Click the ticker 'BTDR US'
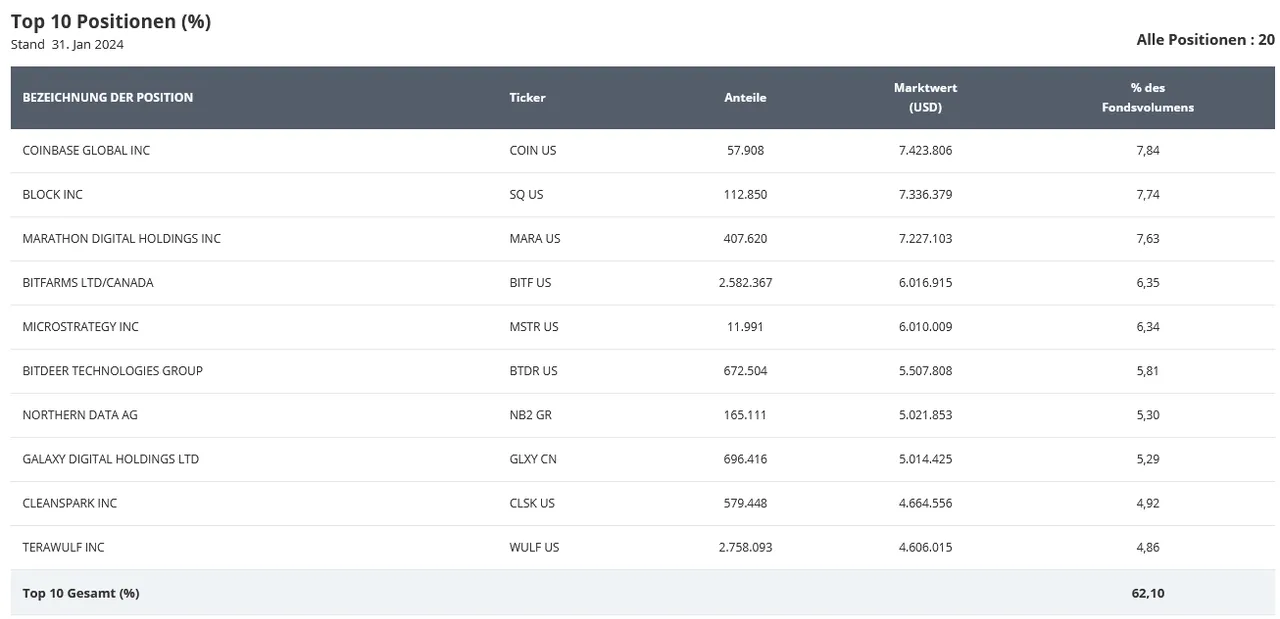 click(x=533, y=370)
